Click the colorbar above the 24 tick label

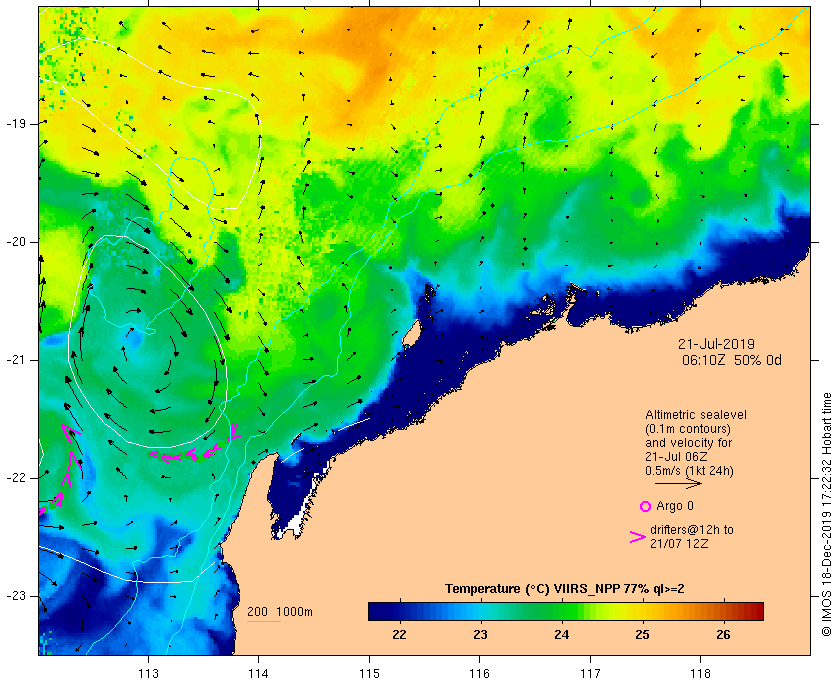[x=561, y=611]
